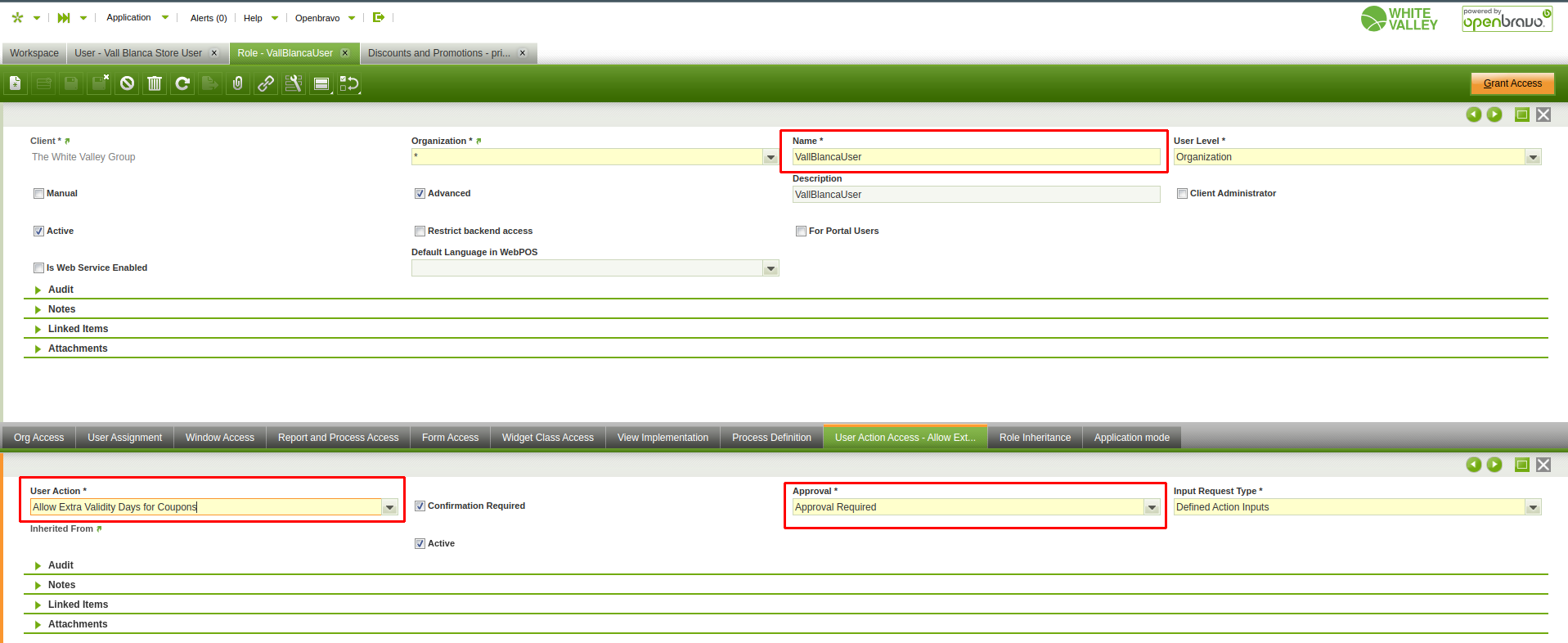Check the Client Administrator checkbox
Screen dimensions: 1568x643
click(1182, 194)
